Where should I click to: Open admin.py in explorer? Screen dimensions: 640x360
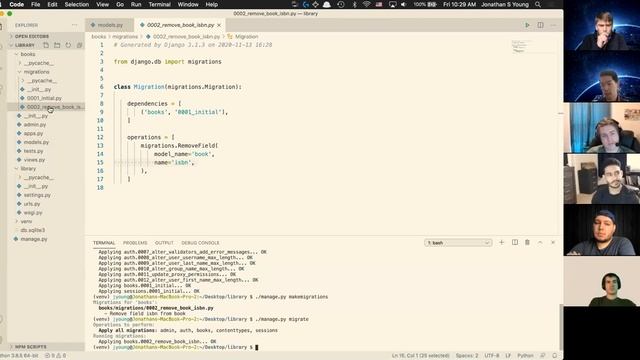(35, 124)
